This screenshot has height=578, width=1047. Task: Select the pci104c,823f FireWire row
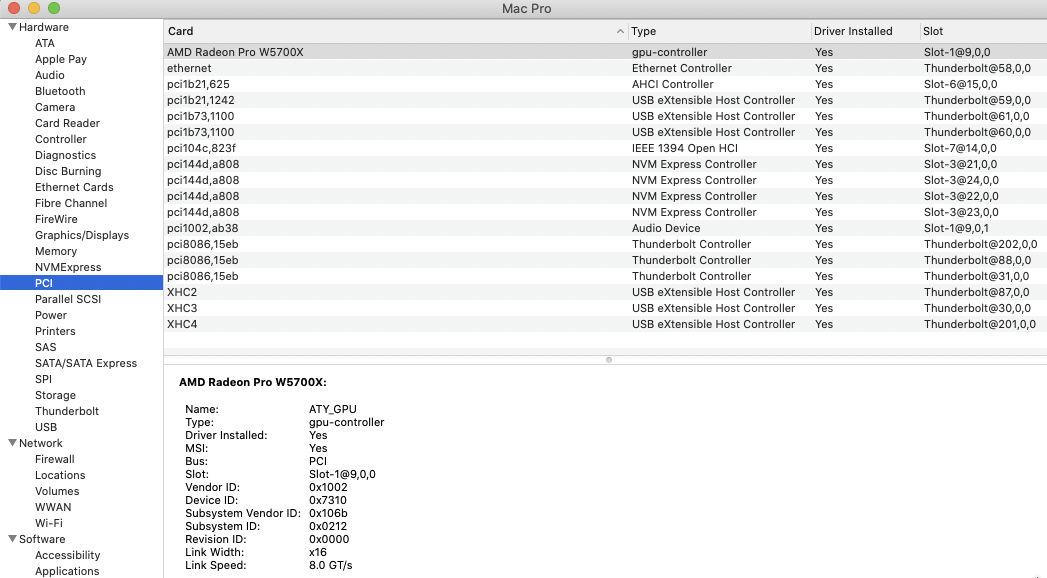point(605,148)
